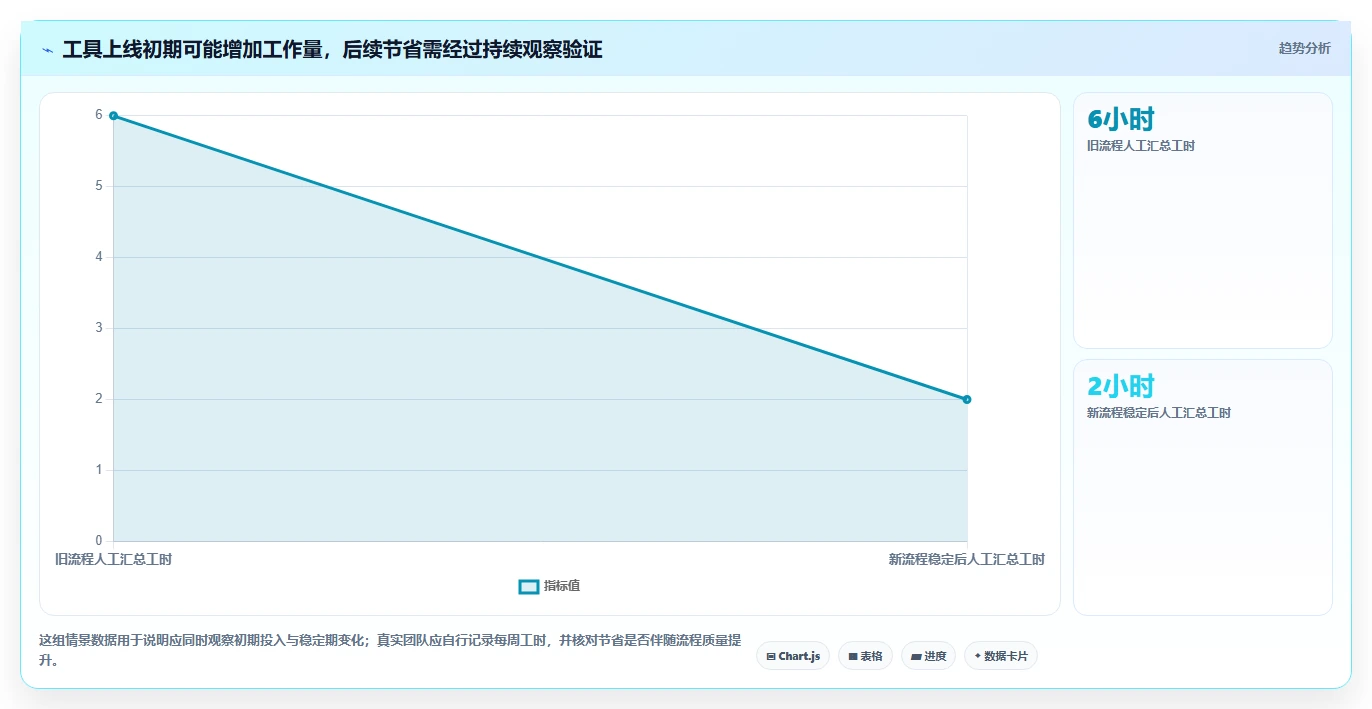Click the lightning icon beside the title

point(47,50)
